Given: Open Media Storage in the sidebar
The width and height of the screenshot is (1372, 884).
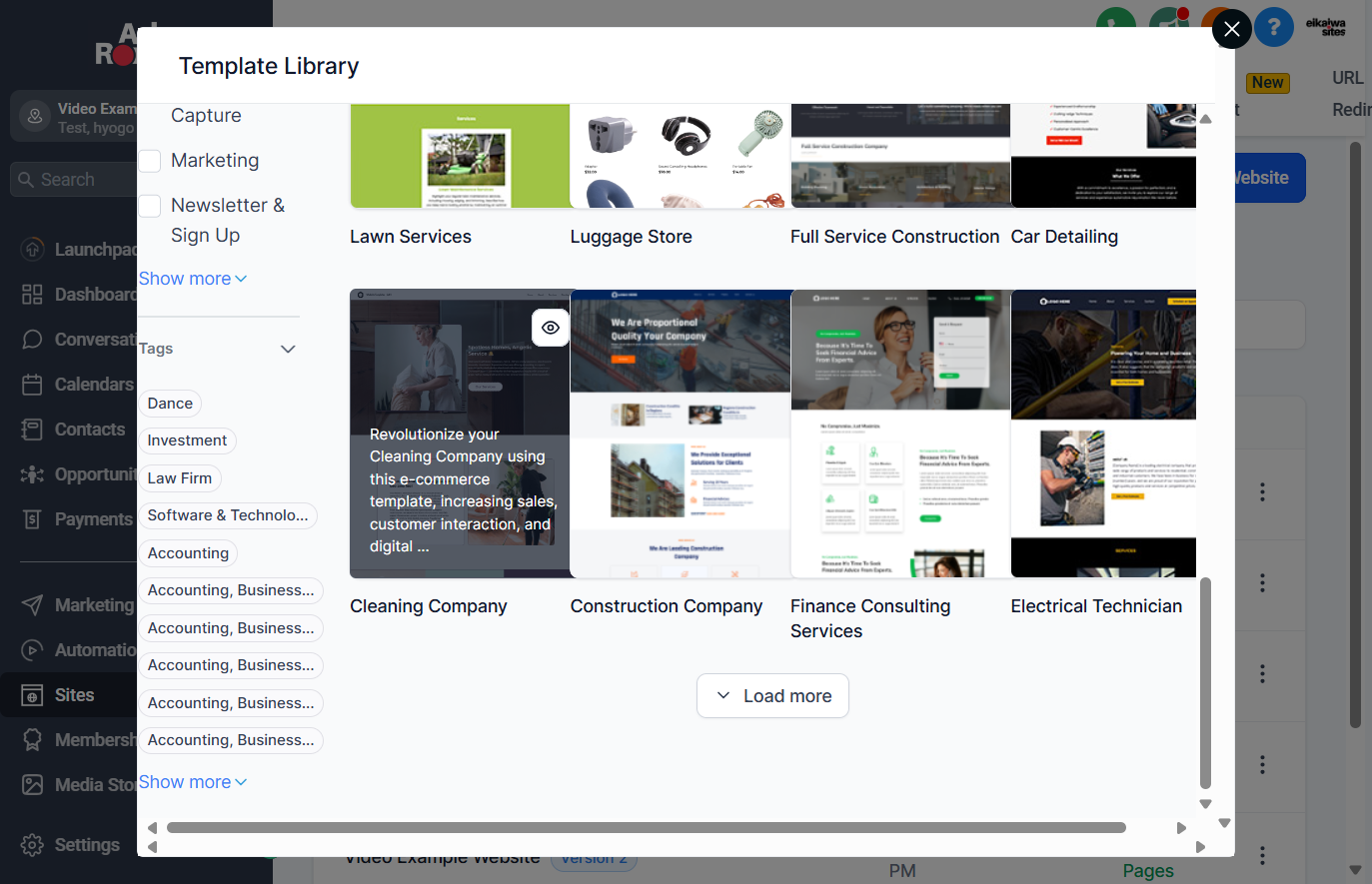Looking at the screenshot, I should click(78, 785).
